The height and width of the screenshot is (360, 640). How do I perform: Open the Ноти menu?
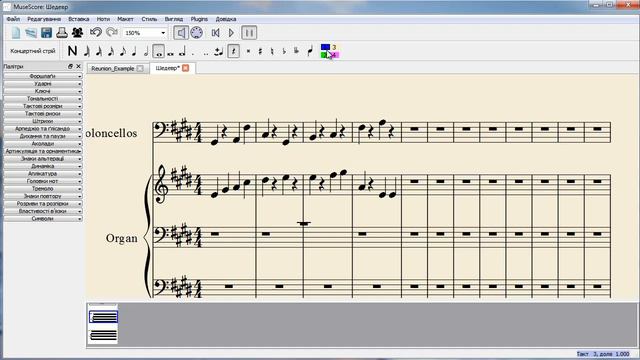(x=103, y=19)
